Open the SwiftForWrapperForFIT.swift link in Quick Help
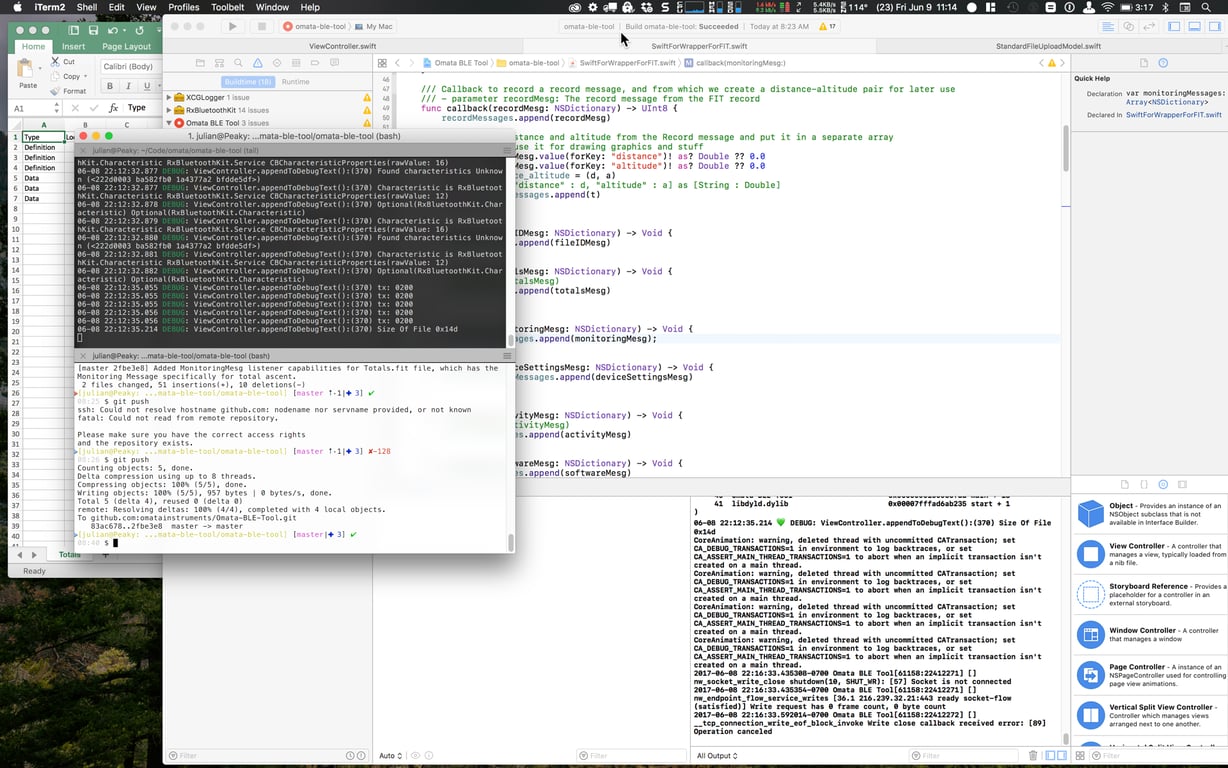The width and height of the screenshot is (1228, 768). coord(1173,115)
